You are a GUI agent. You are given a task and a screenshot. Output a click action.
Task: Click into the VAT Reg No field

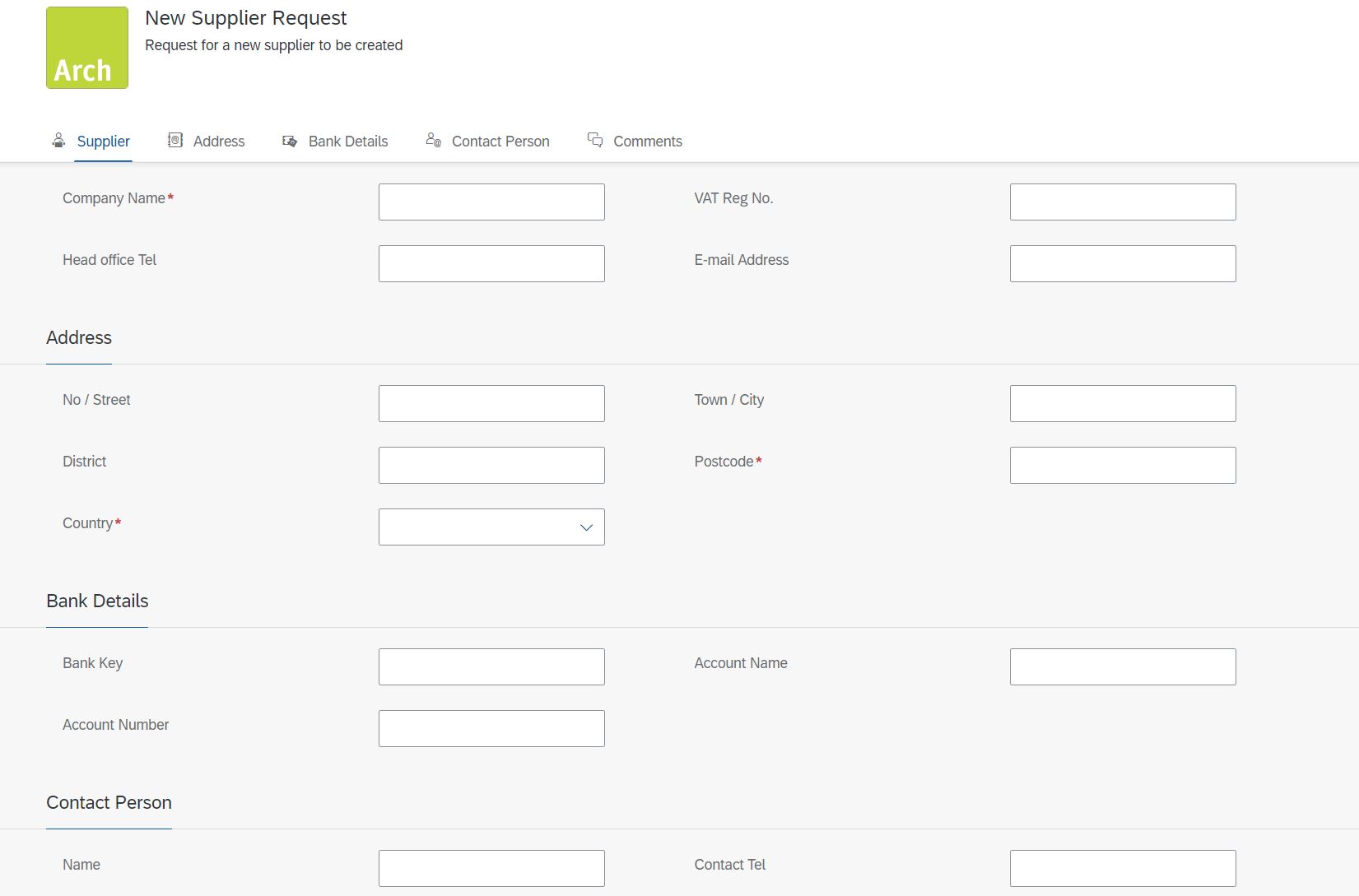(x=1123, y=202)
